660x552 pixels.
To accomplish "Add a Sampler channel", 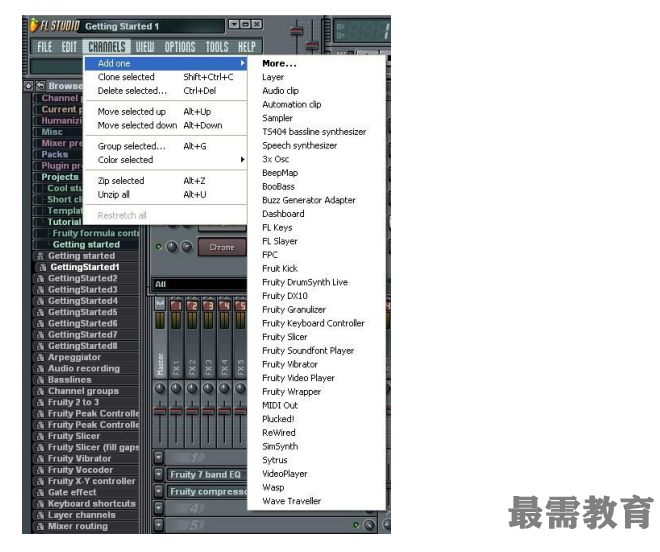I will point(277,118).
